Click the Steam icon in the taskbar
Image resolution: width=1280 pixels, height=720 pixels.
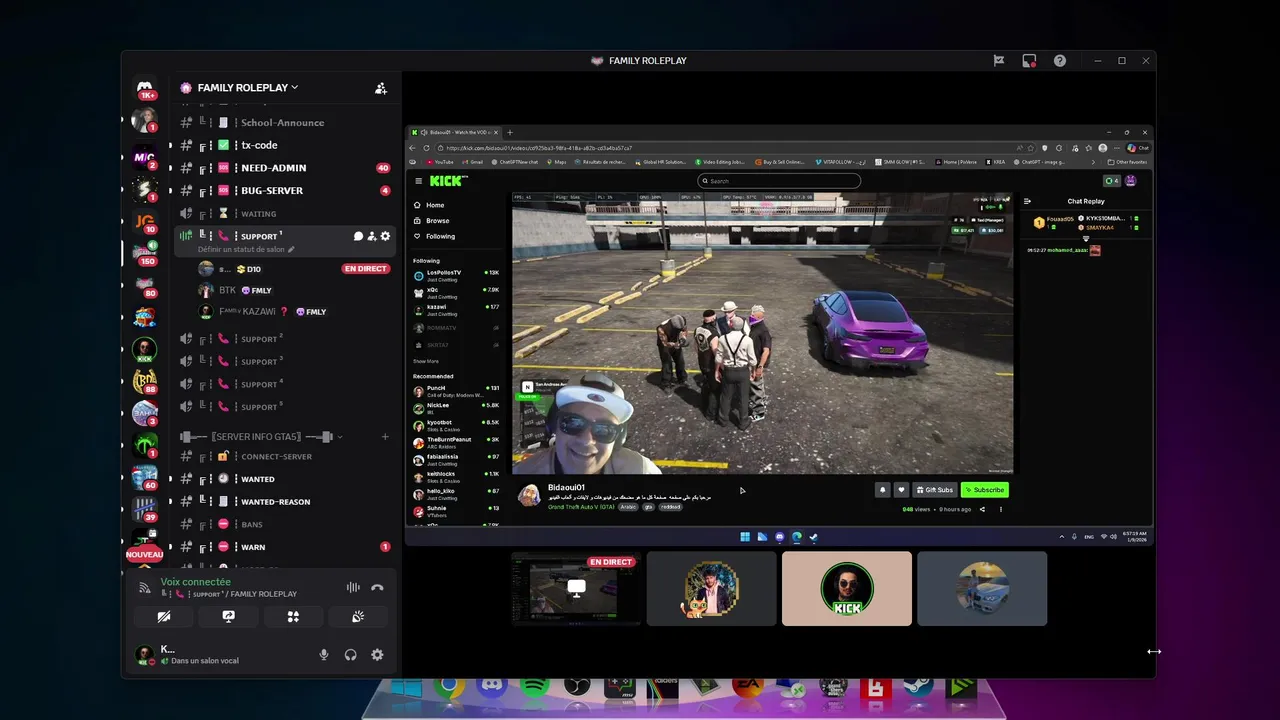pyautogui.click(x=918, y=687)
